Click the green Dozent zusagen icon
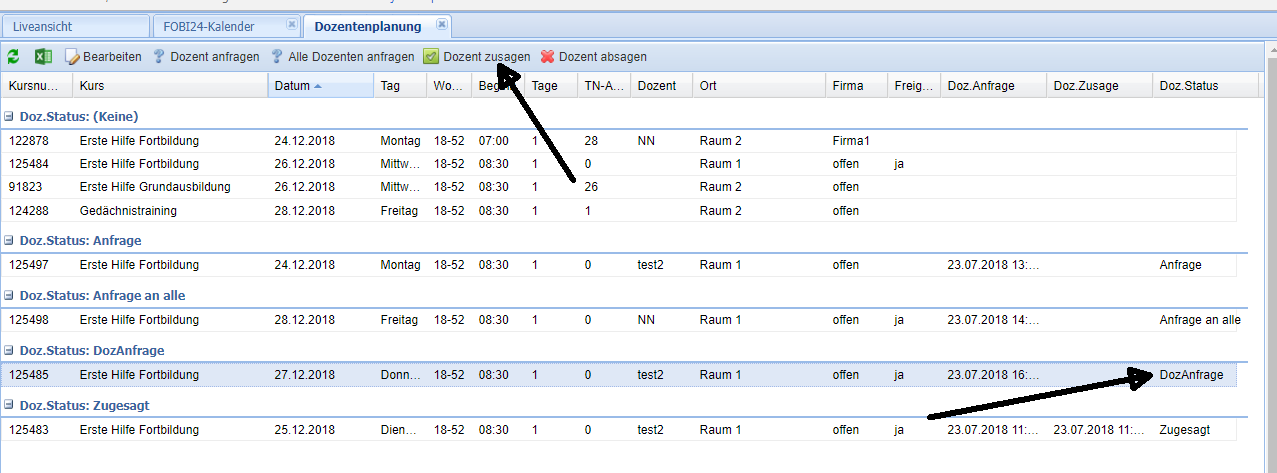1277x473 pixels. point(431,57)
